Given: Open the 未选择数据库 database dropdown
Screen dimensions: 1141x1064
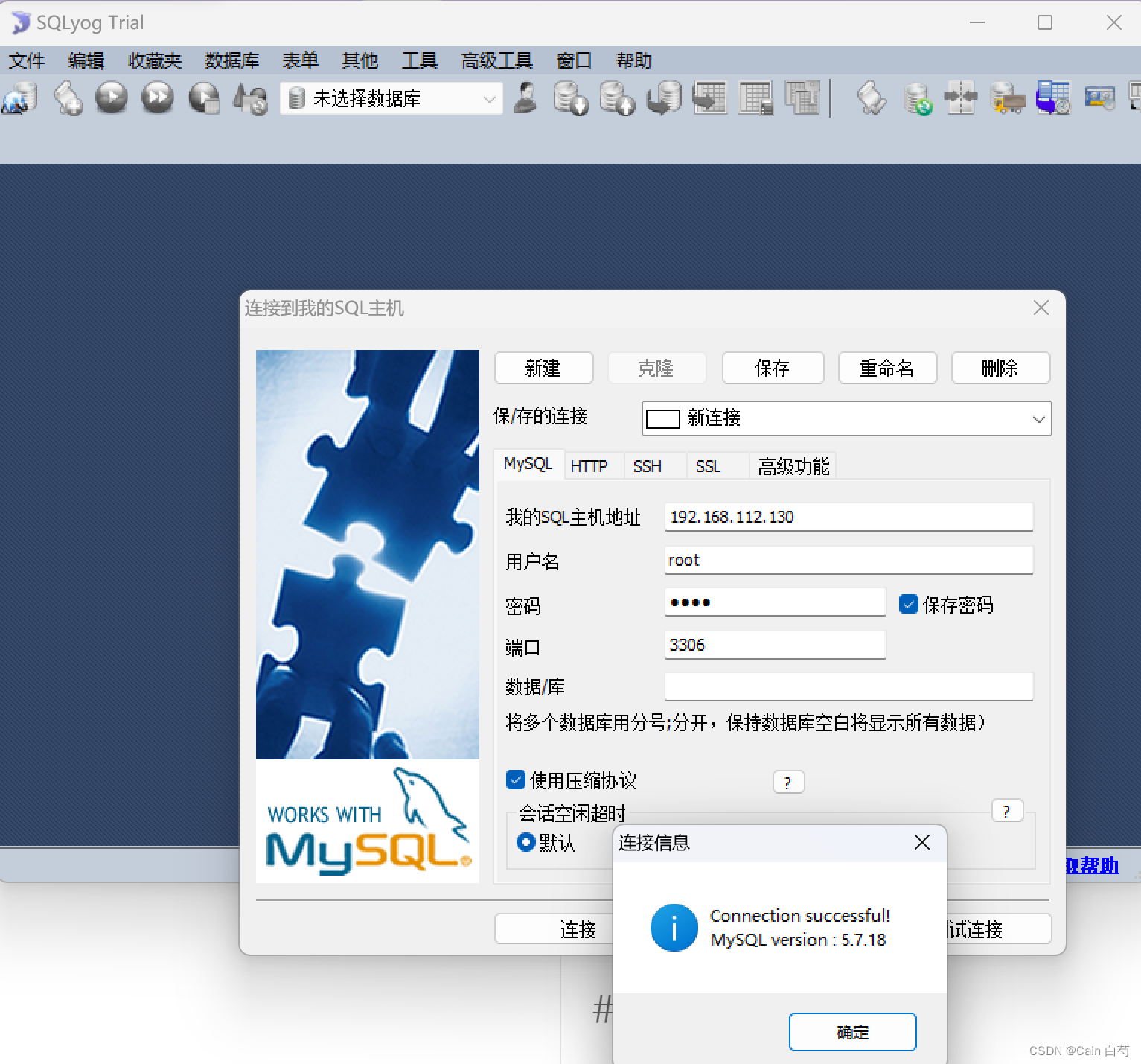Looking at the screenshot, I should point(391,98).
